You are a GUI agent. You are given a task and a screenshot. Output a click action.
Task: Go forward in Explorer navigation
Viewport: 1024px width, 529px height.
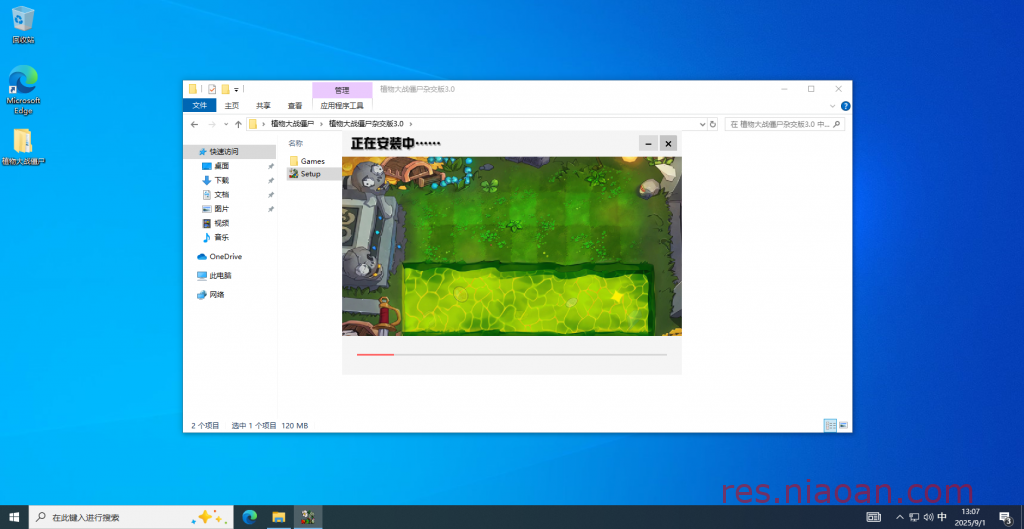click(x=212, y=124)
